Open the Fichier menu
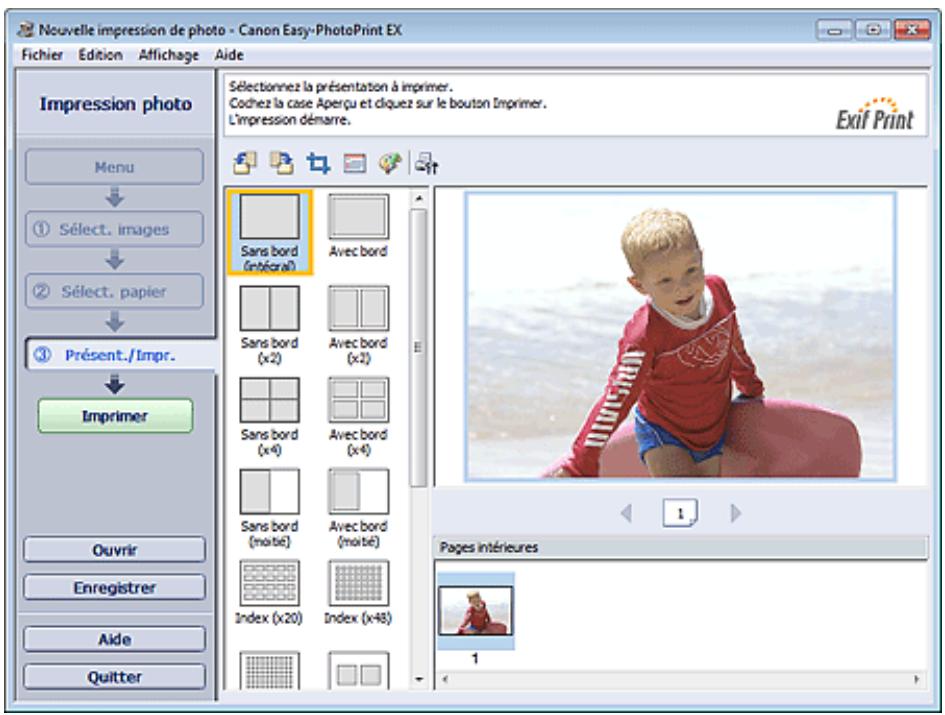945x715 pixels. (x=42, y=55)
